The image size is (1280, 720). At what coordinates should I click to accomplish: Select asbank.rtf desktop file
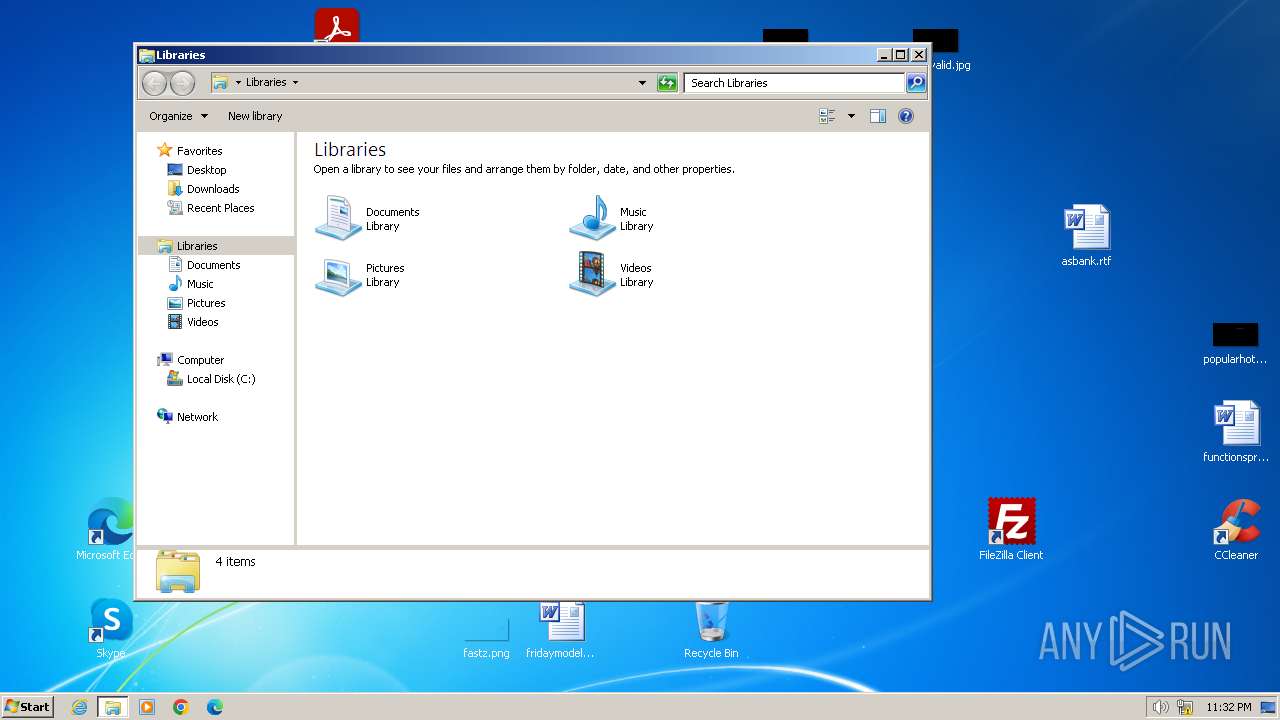coord(1086,236)
